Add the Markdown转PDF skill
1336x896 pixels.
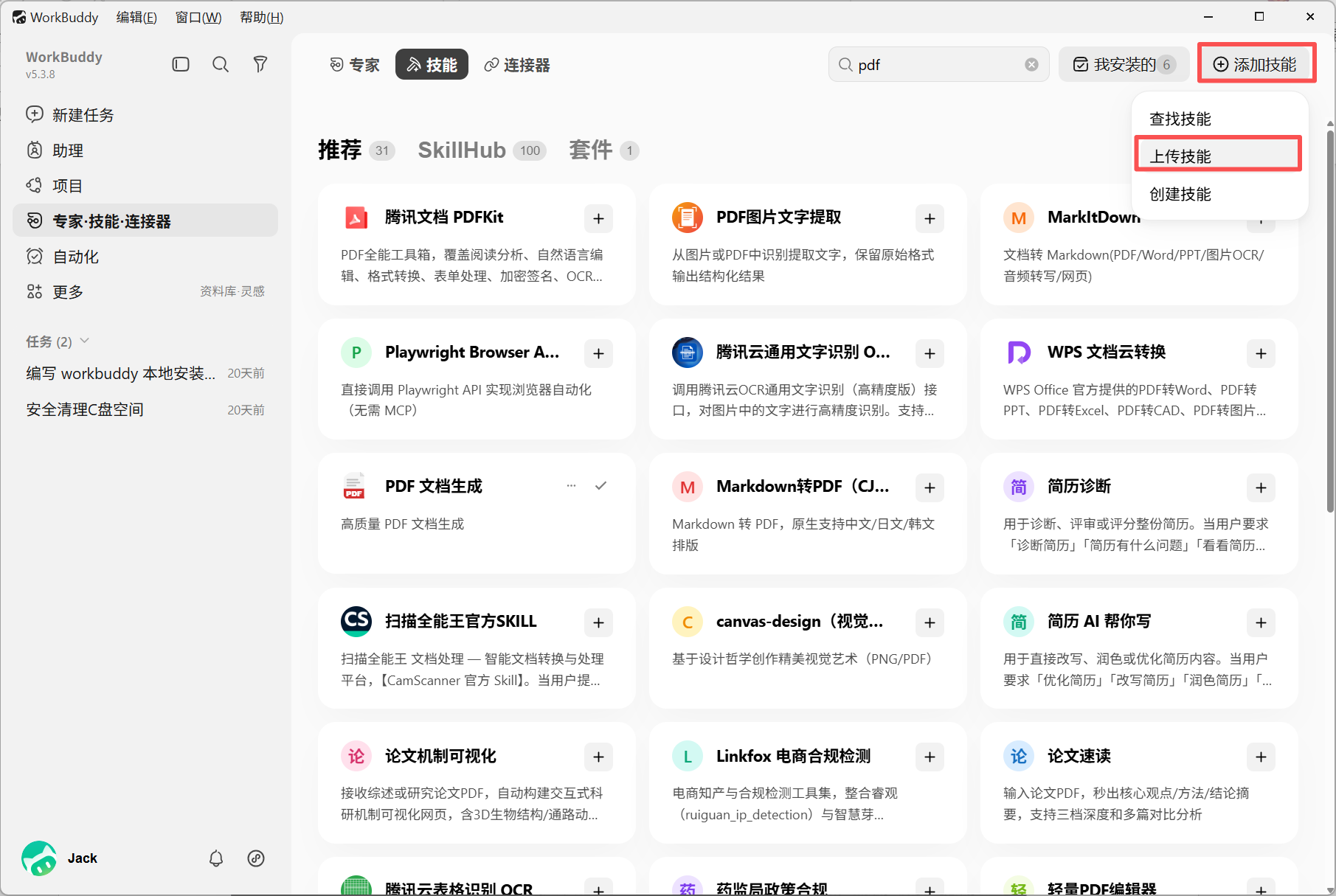930,487
